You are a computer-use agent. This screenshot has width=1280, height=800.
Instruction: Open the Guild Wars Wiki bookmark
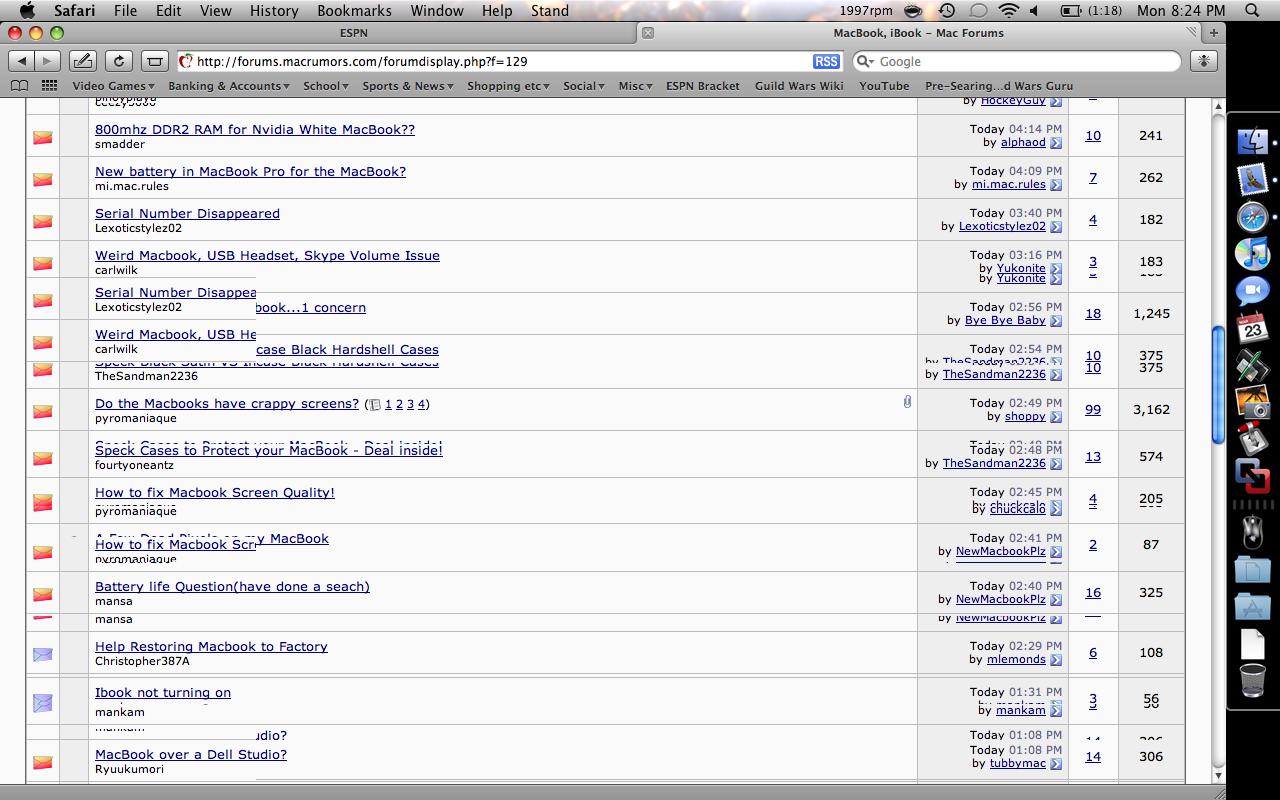799,86
